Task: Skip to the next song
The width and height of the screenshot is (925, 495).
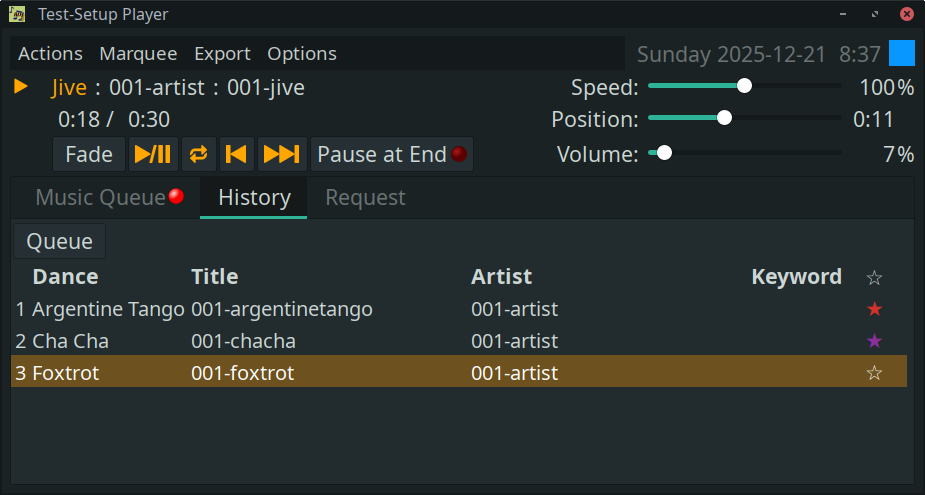Action: click(x=281, y=154)
